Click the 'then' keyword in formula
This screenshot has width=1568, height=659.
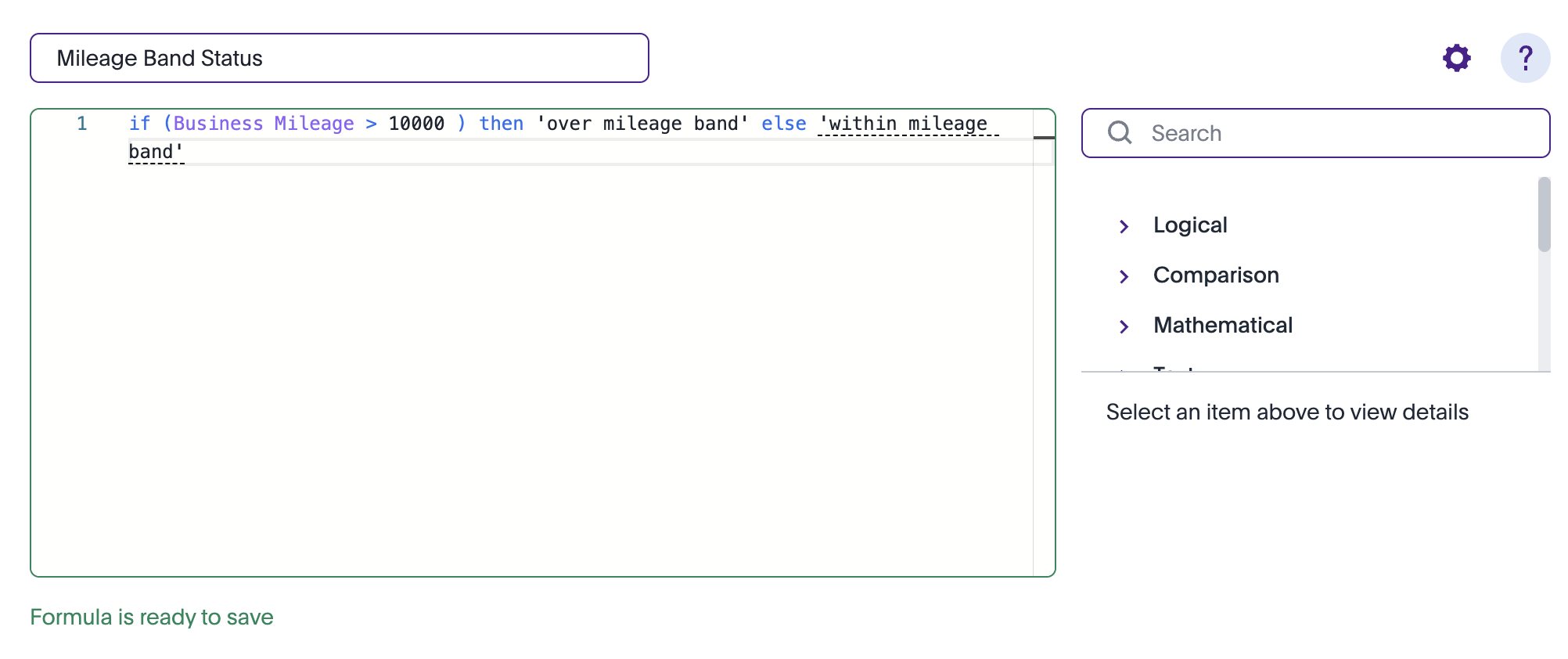(x=502, y=124)
